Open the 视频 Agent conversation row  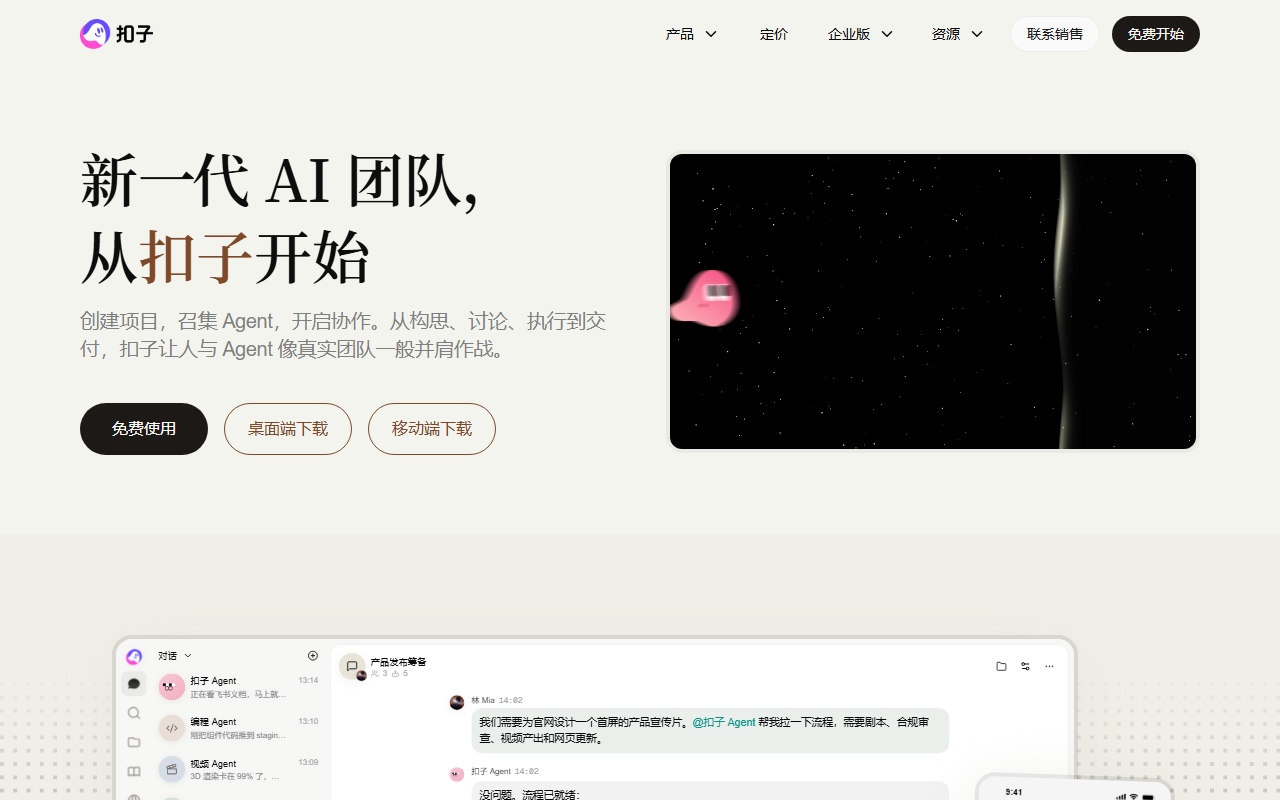pyautogui.click(x=238, y=769)
